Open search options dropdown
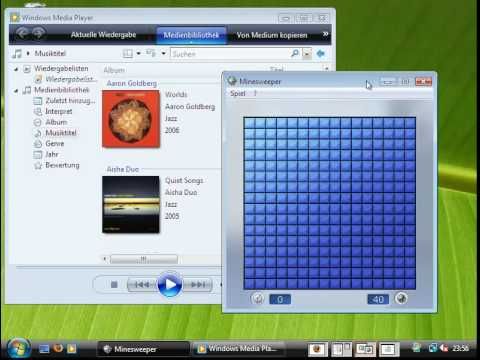Viewport: 480px width, 360px height. [x=307, y=54]
